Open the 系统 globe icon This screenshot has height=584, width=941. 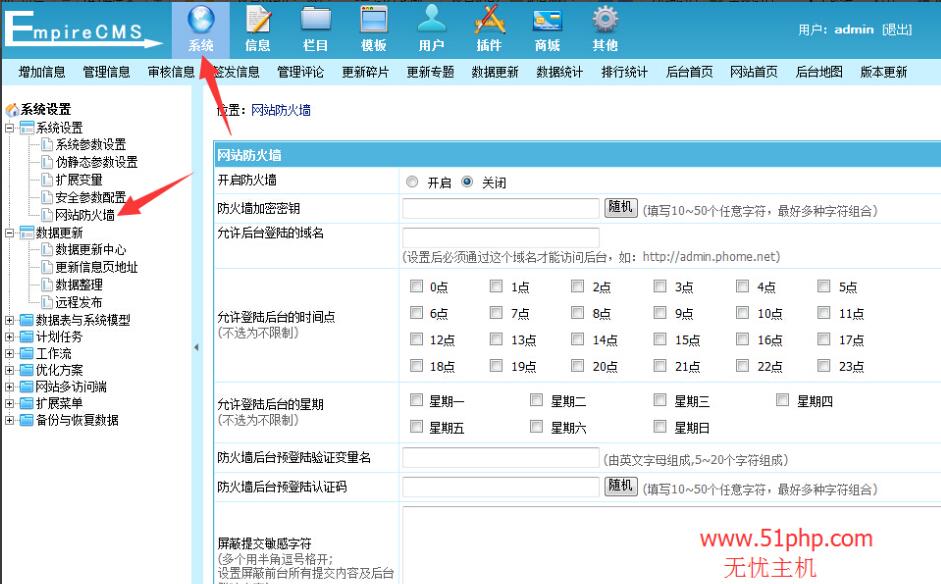click(x=200, y=27)
